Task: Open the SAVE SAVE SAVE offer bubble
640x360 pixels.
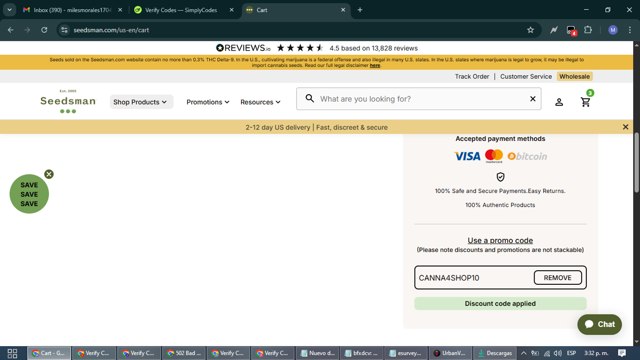Action: pos(29,194)
